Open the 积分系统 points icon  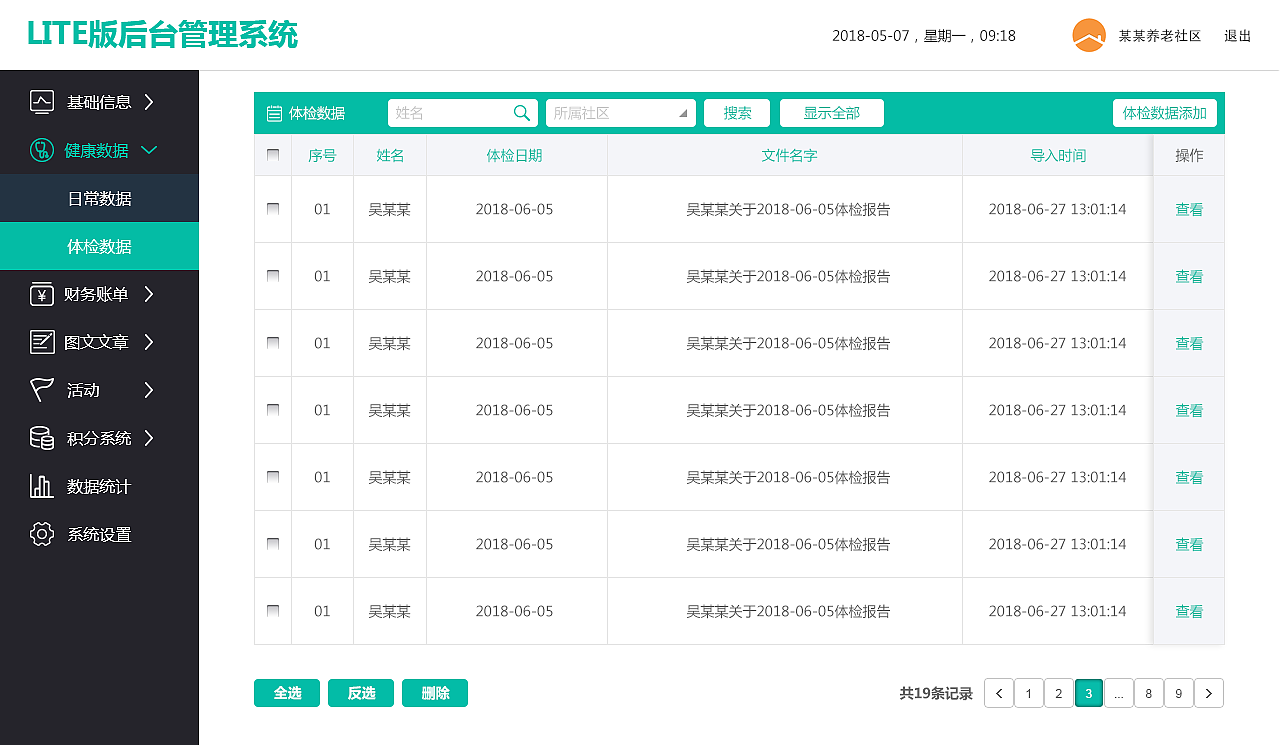click(x=41, y=438)
